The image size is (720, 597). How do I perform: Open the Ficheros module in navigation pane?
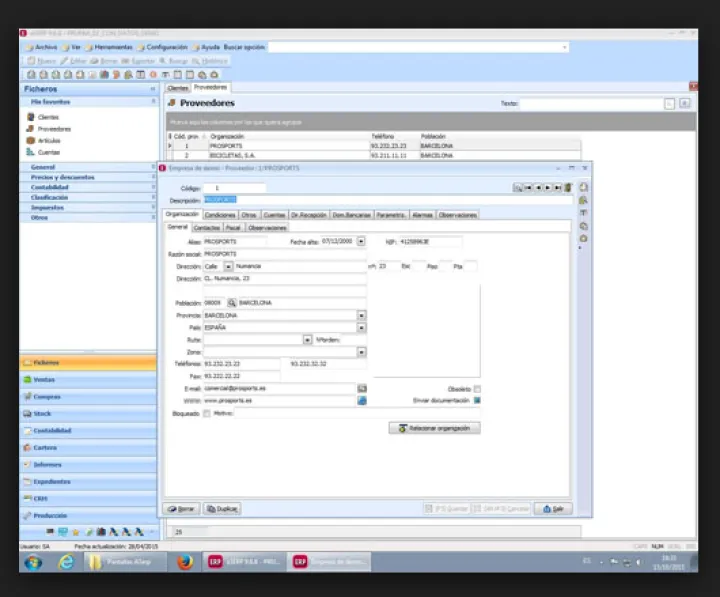pos(88,363)
